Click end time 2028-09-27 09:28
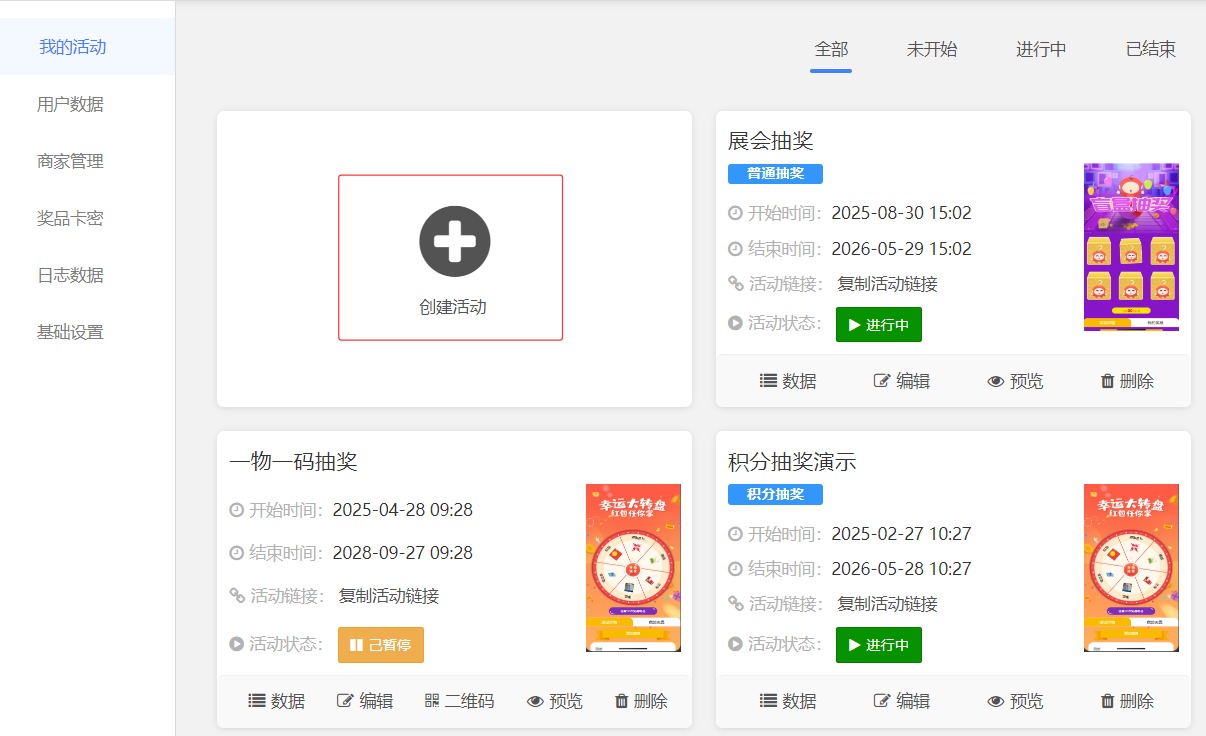Viewport: 1206px width, 736px height. [x=403, y=553]
